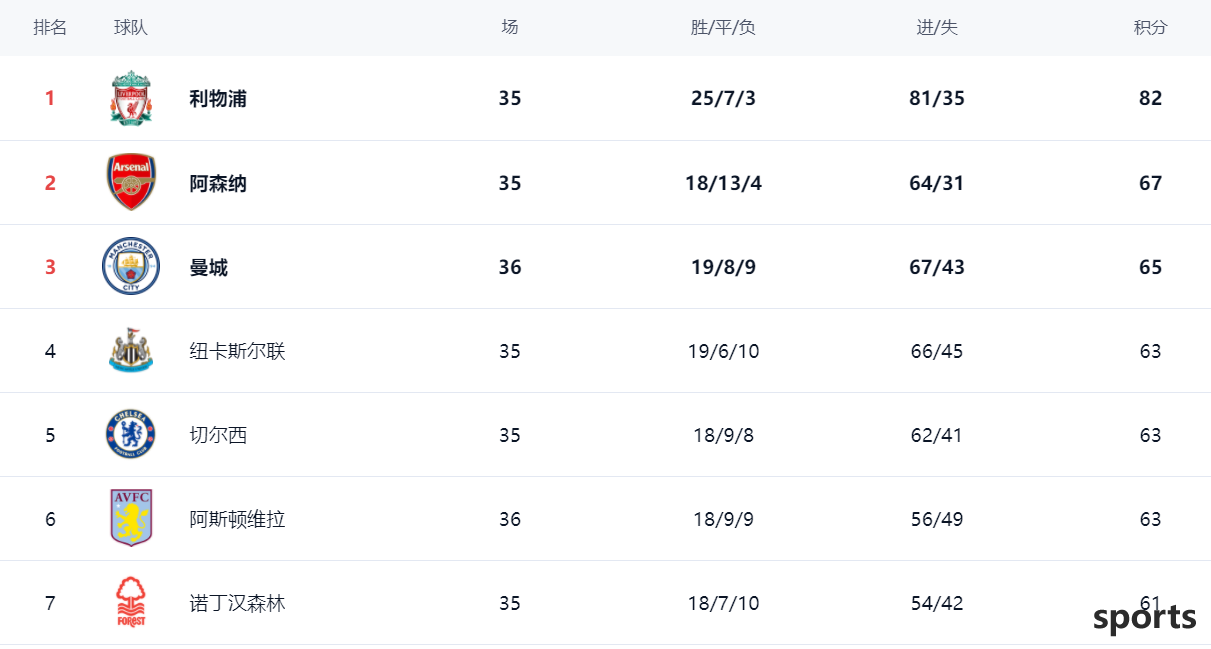
Task: Select the 纽卡斯尔联 team name
Action: (237, 351)
